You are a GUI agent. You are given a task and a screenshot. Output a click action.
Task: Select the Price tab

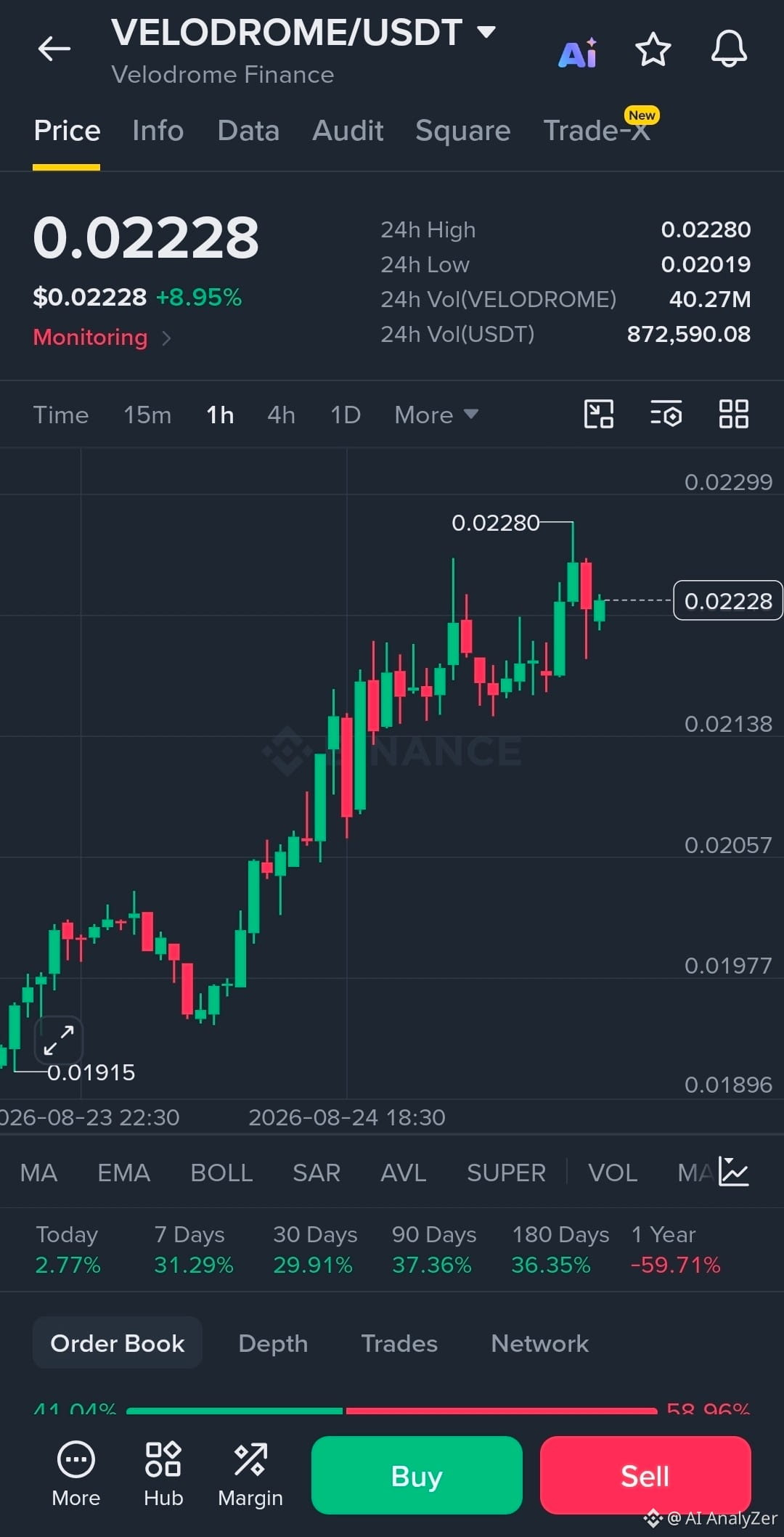tap(67, 131)
